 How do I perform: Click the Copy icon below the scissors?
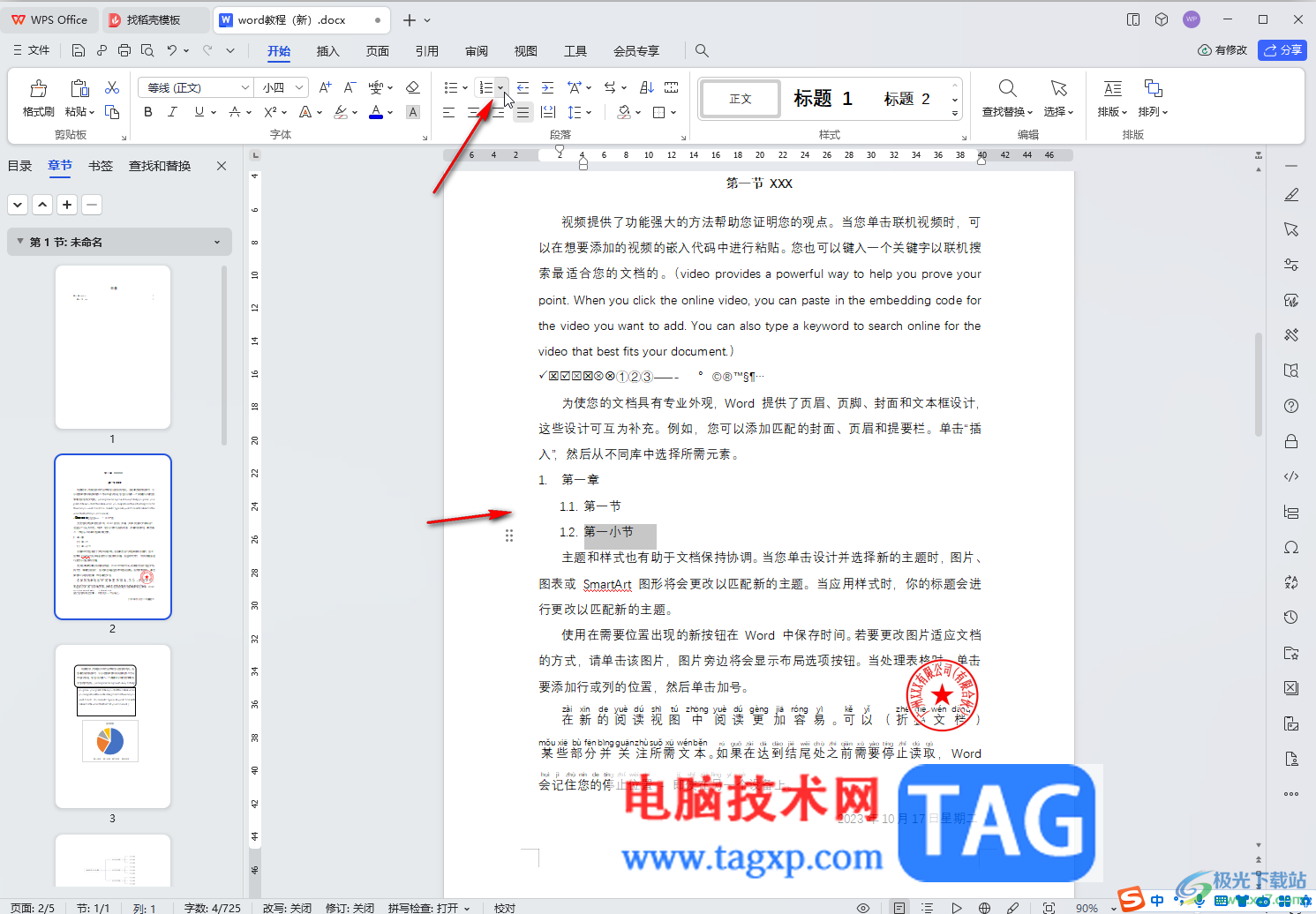coord(112,112)
